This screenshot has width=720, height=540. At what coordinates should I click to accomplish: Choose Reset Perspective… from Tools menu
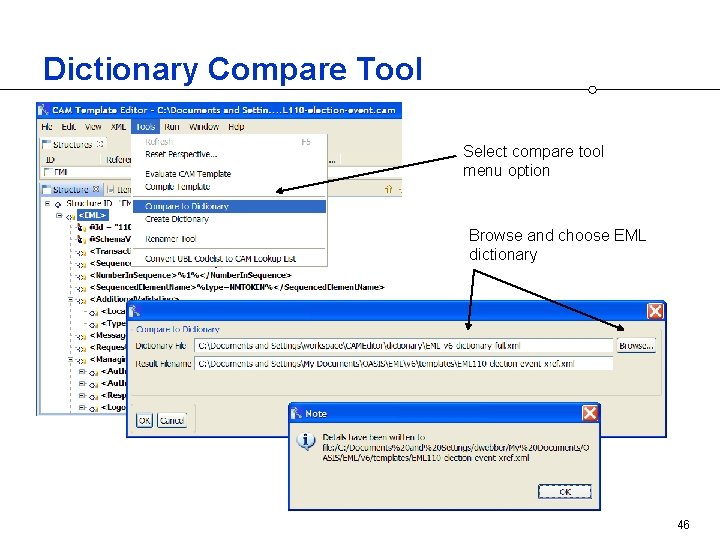(181, 154)
